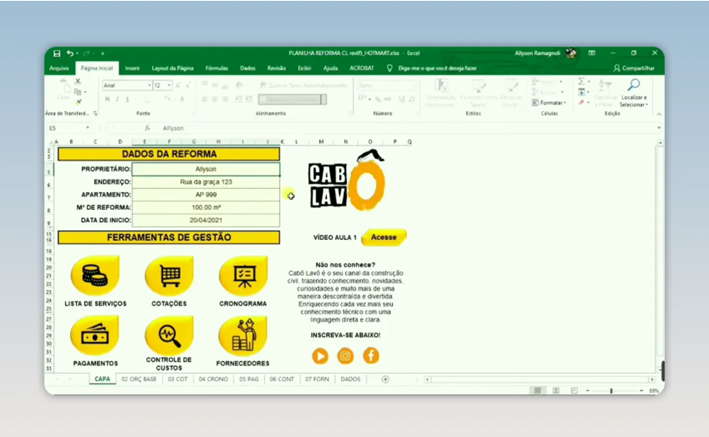This screenshot has width=709, height=437.
Task: Customize Quick Access Toolbar dropdown
Action: pyautogui.click(x=103, y=53)
